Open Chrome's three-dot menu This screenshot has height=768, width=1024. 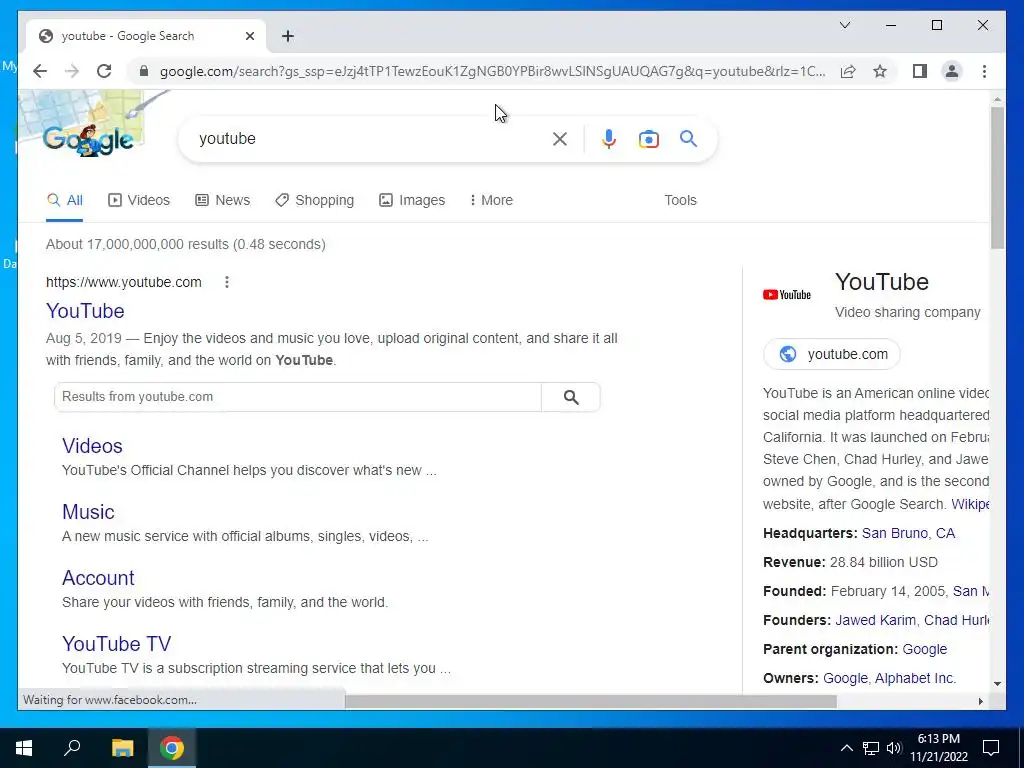(x=984, y=71)
